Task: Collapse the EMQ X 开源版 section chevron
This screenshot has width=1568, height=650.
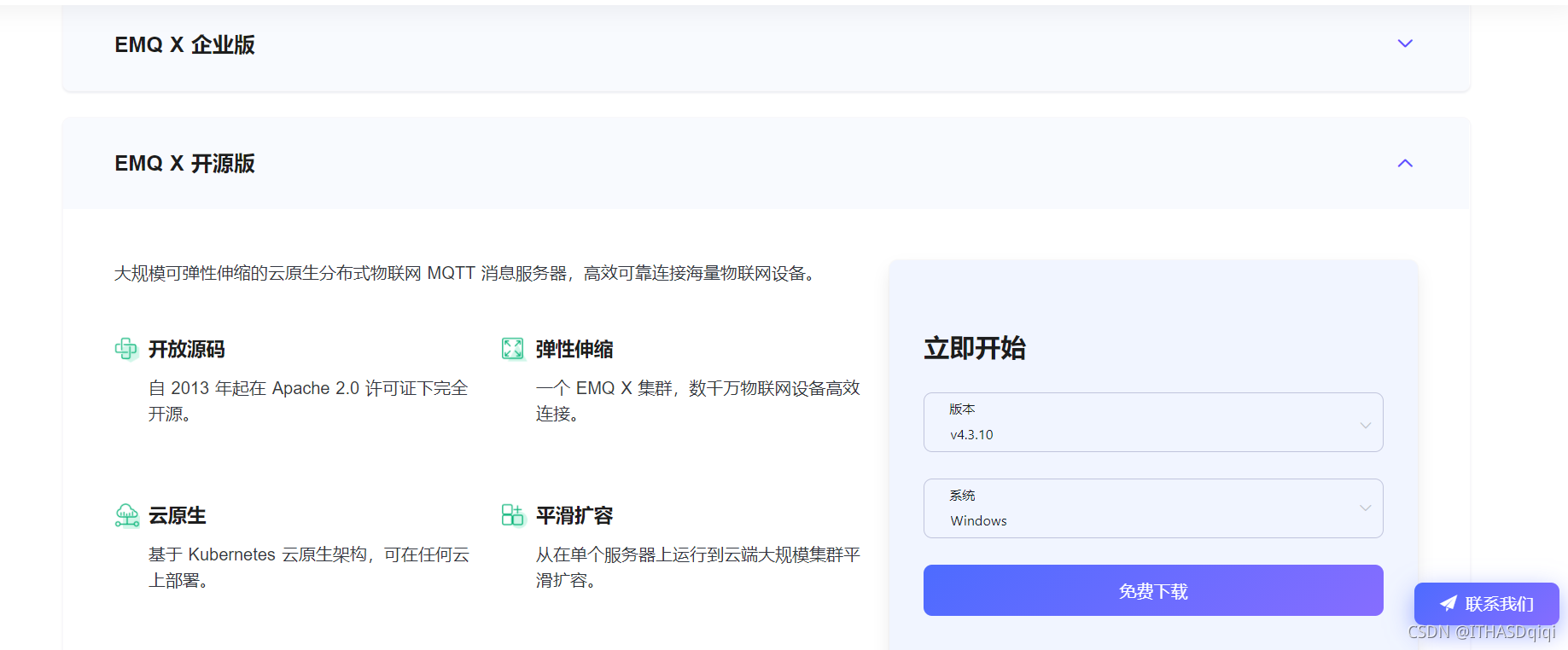Action: point(1405,163)
